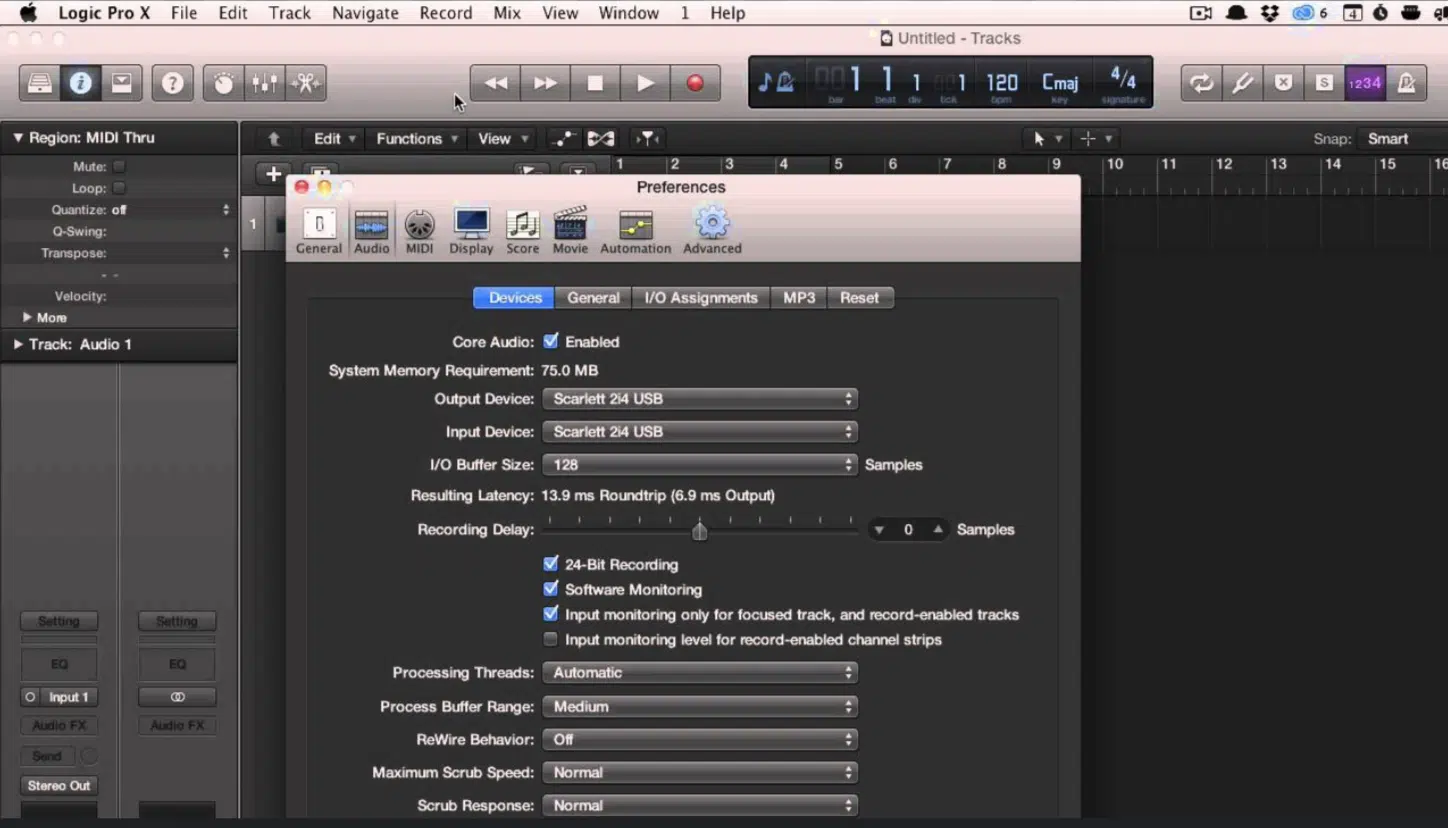Open the Processing Threads dropdown
The height and width of the screenshot is (828, 1448).
(x=700, y=672)
